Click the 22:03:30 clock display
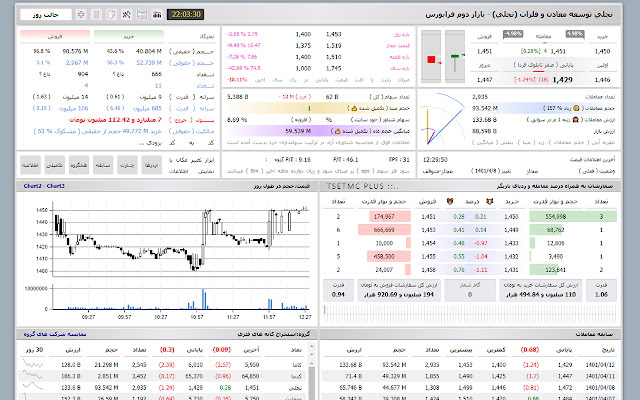This screenshot has width=640, height=400. click(186, 15)
